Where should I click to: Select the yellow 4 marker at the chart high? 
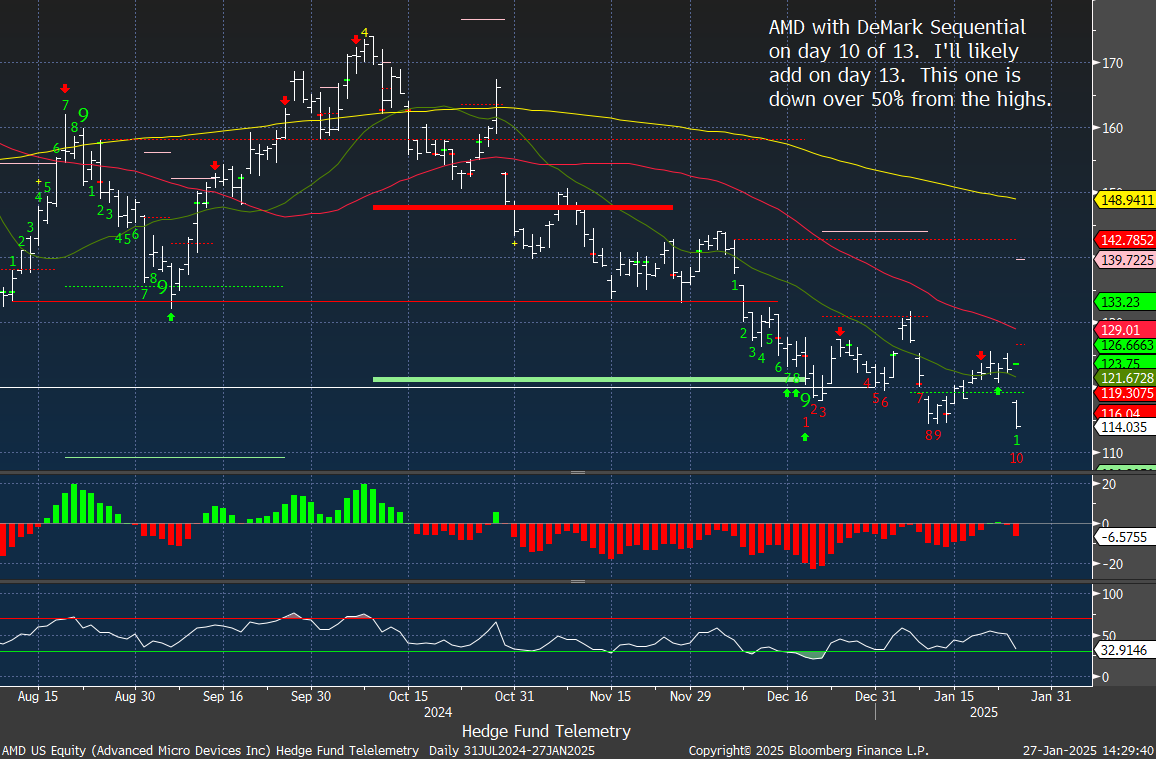[x=364, y=33]
